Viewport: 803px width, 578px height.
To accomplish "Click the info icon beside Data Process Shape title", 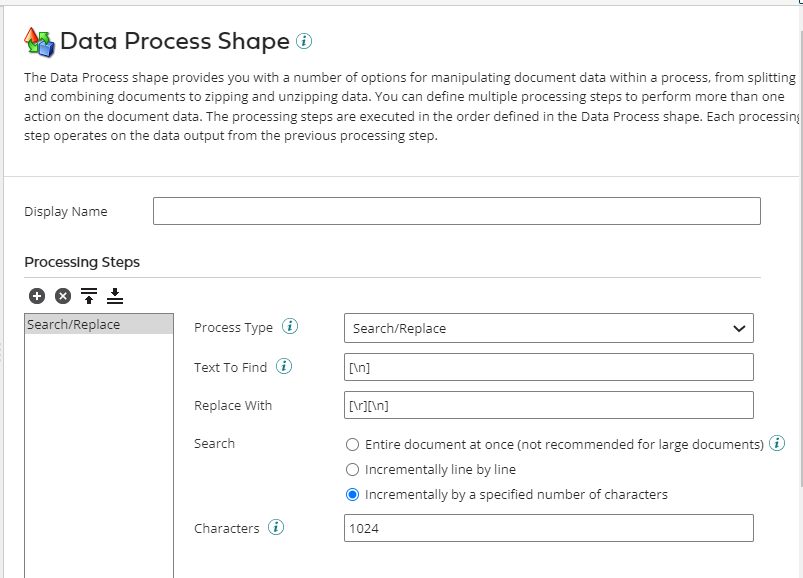I will pos(305,41).
